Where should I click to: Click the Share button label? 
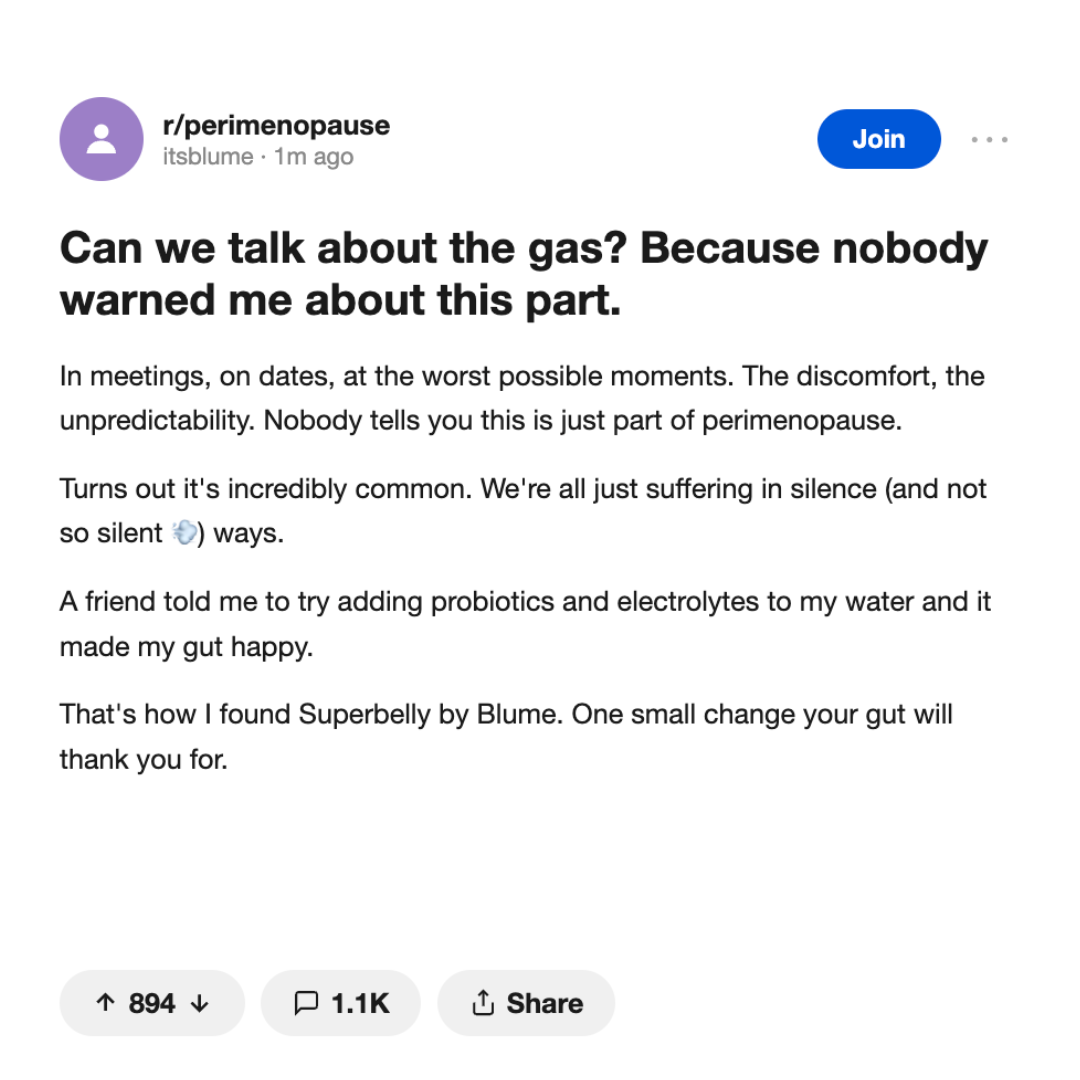(545, 1003)
